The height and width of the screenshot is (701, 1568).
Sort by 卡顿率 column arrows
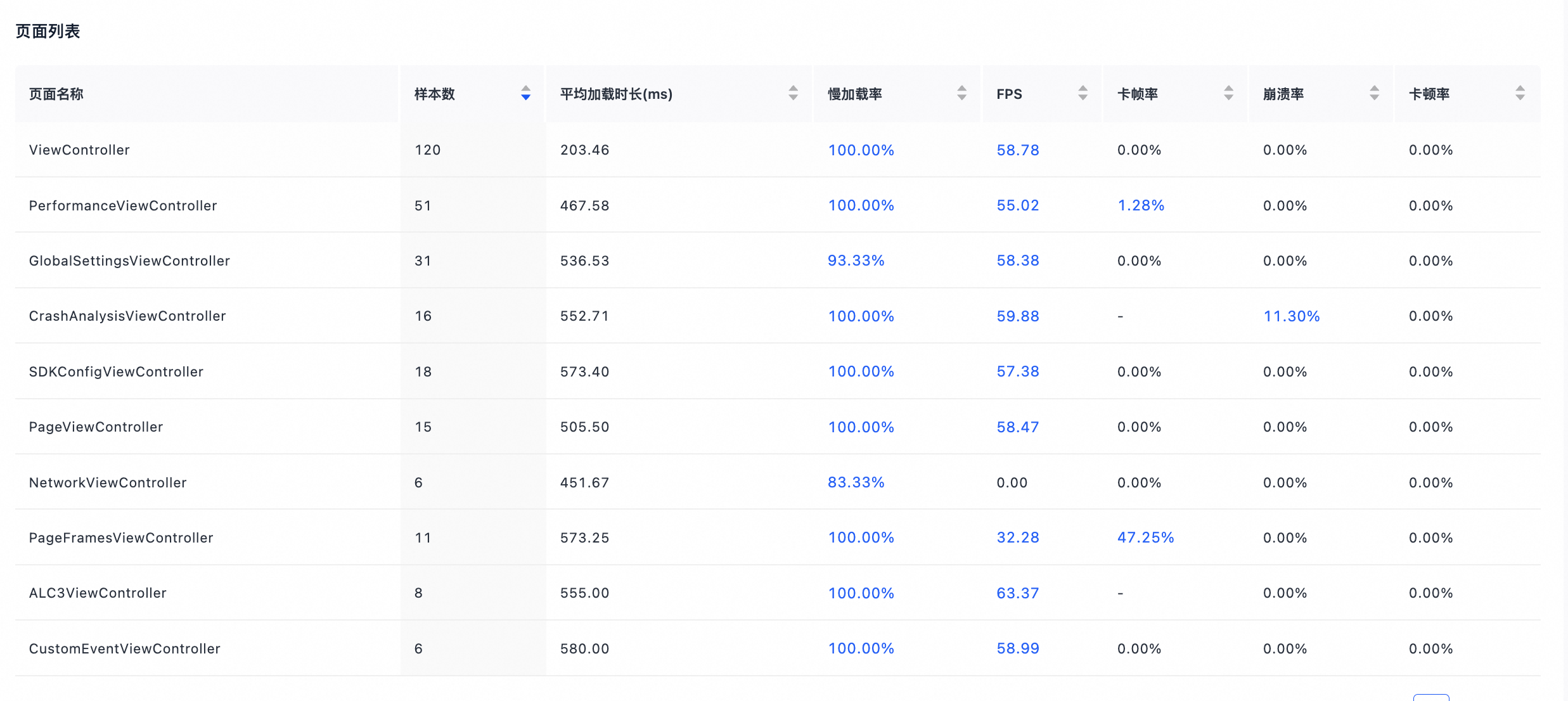tap(1520, 93)
